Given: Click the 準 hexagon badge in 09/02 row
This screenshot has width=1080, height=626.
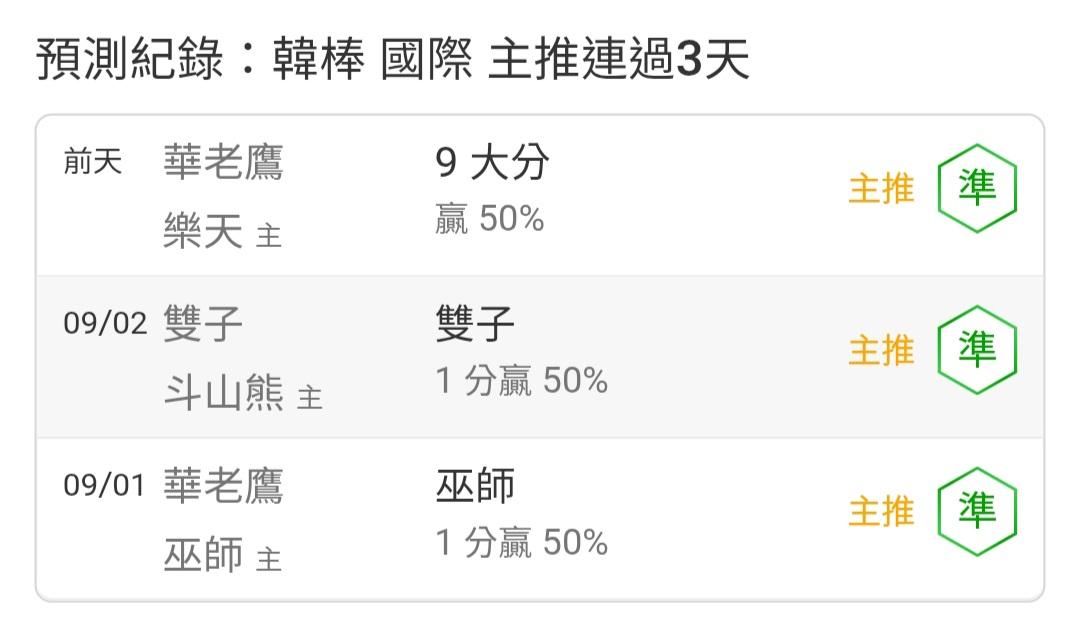Looking at the screenshot, I should click(x=977, y=350).
